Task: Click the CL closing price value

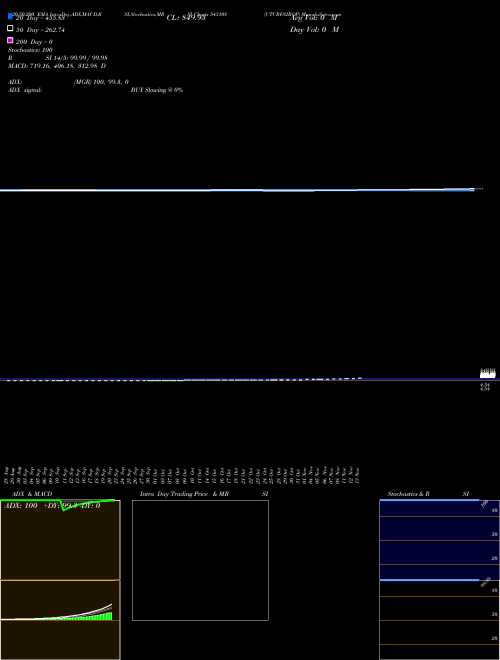Action: tap(186, 18)
